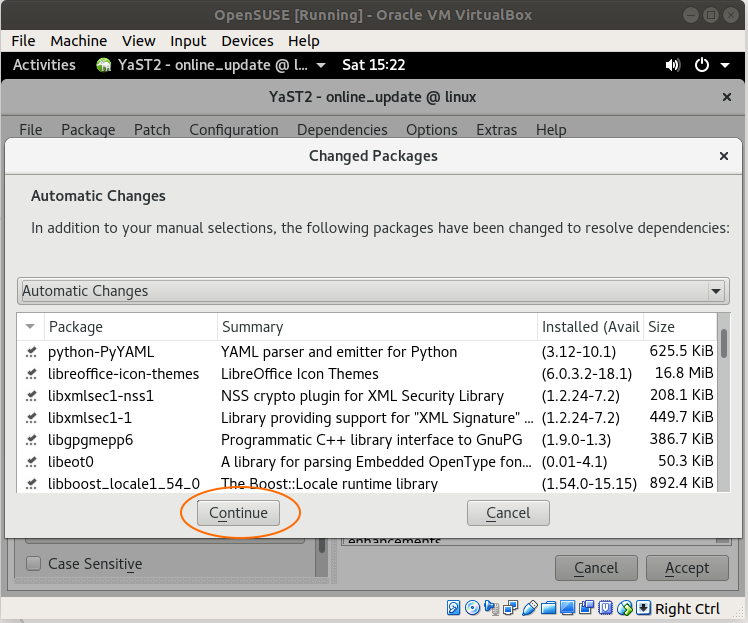The image size is (748, 623).
Task: Click the mouse integration icon in VirtualBox status bar
Action: tap(624, 608)
